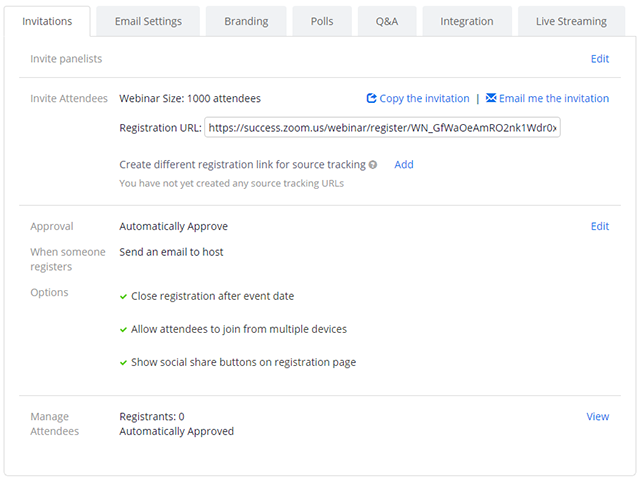Add a source tracking registration link
Screen dimensions: 640x479
[404, 165]
